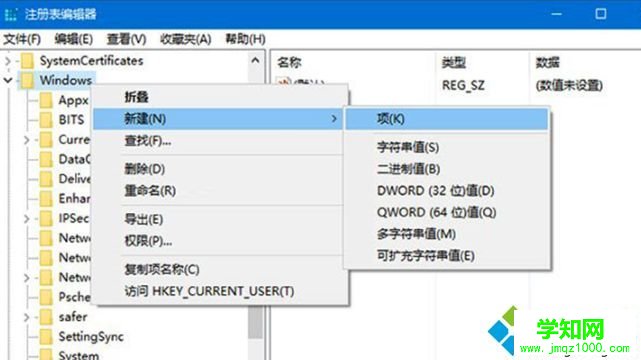Image resolution: width=641 pixels, height=360 pixels.
Task: Maximize the Registry Editor window
Action: pos(601,14)
